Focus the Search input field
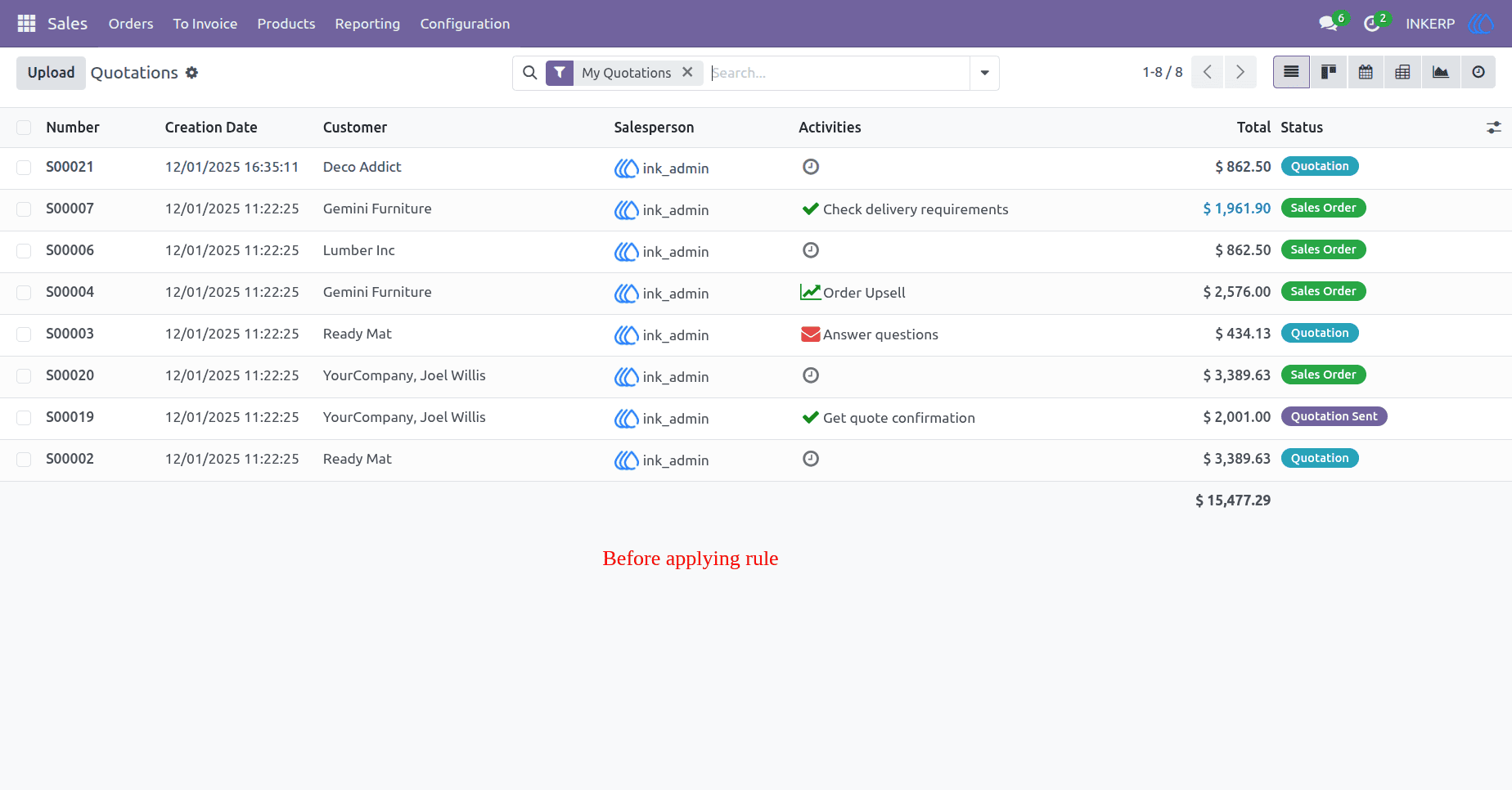This screenshot has width=1512, height=790. [838, 73]
